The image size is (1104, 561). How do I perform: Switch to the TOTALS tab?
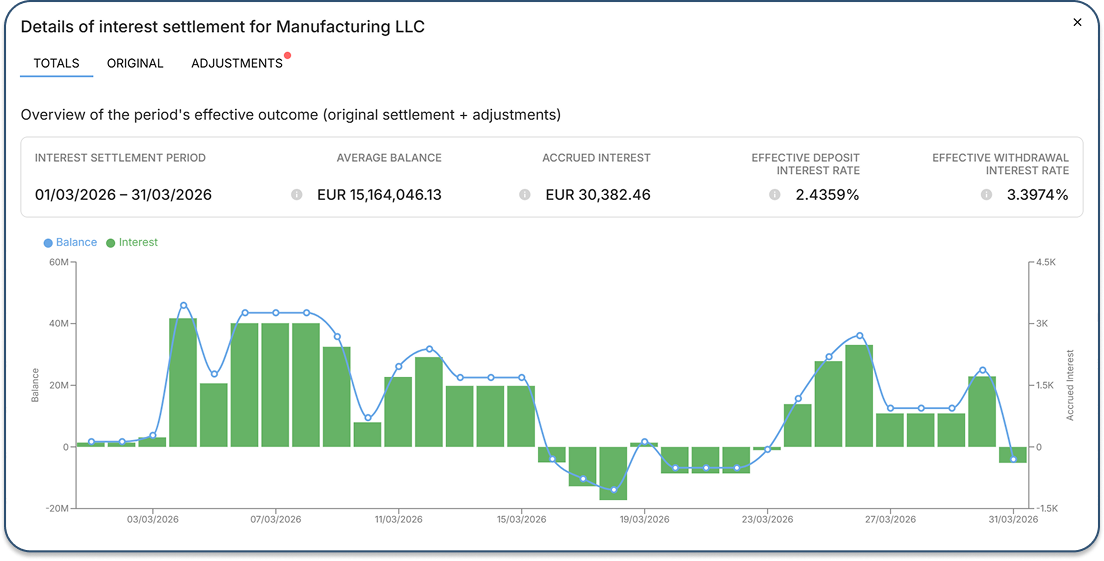(x=56, y=63)
